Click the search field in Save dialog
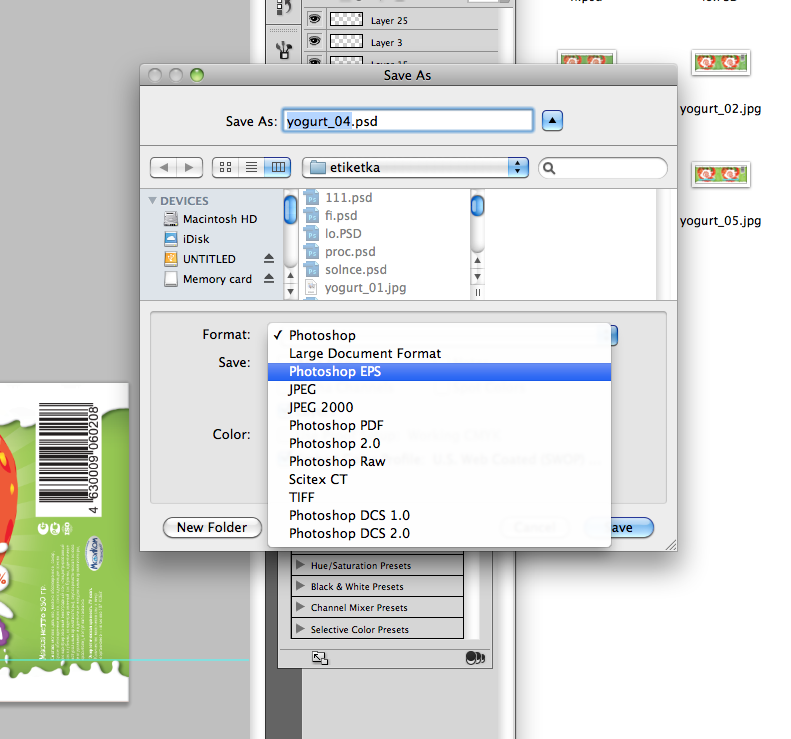 click(603, 168)
